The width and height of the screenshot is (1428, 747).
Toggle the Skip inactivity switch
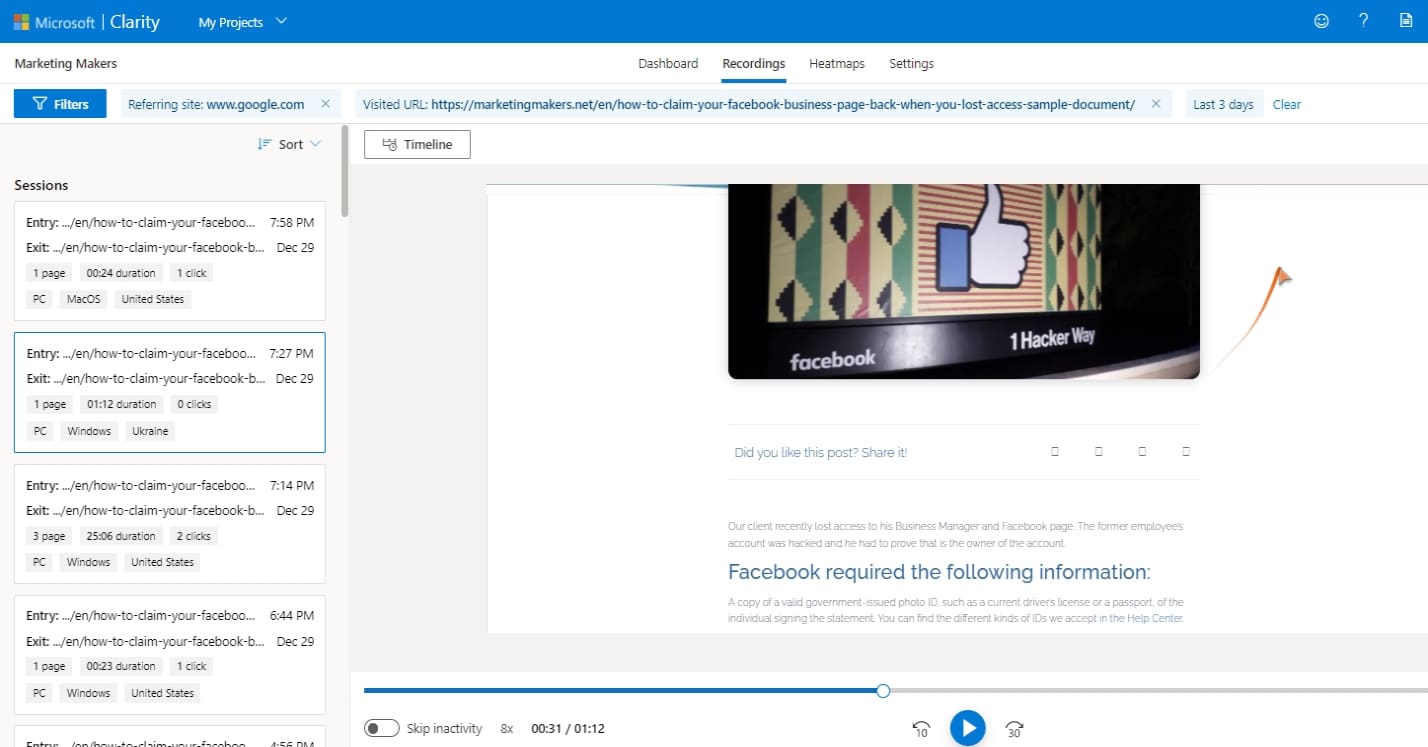click(x=382, y=728)
